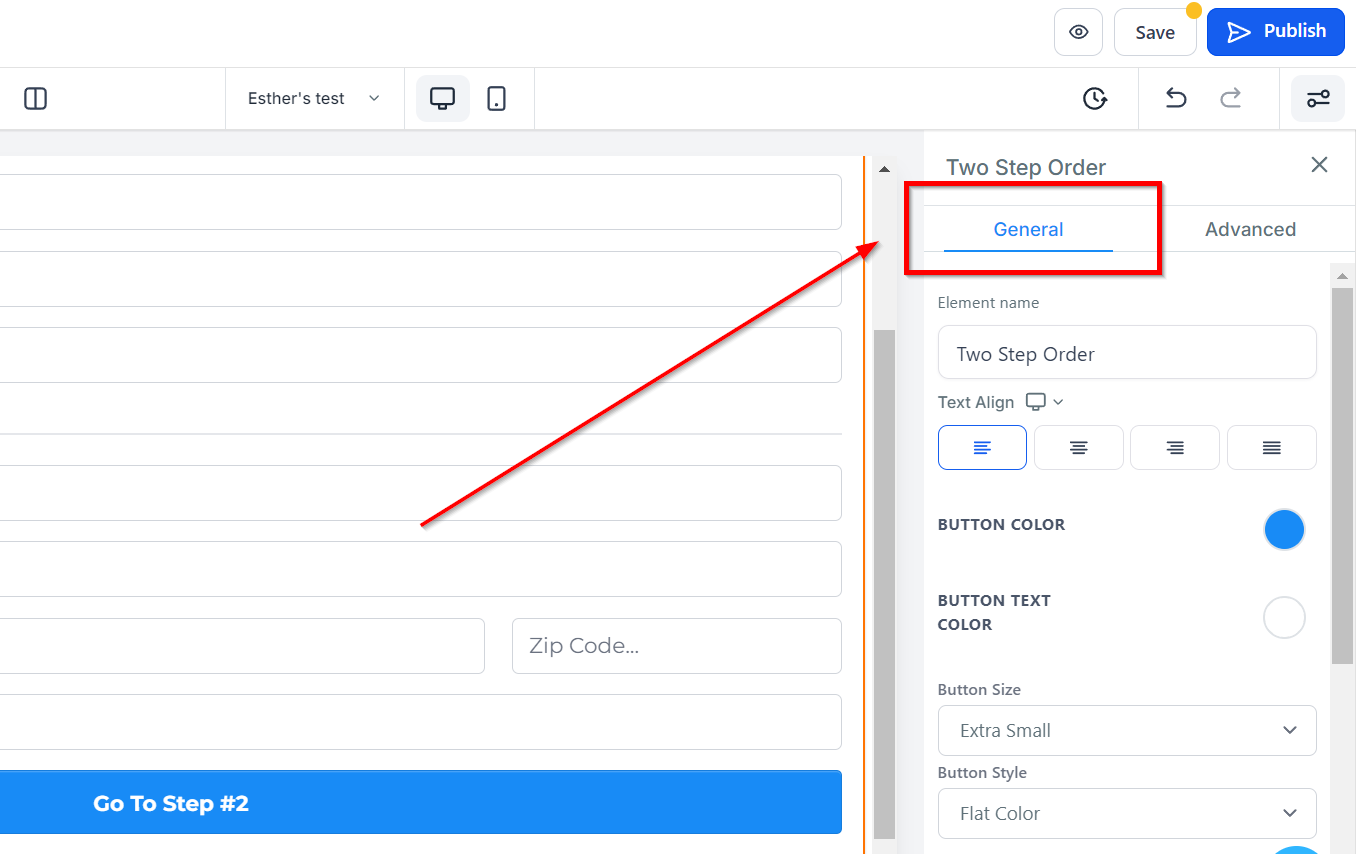Publish the funnel page
1356x854 pixels.
(x=1276, y=32)
